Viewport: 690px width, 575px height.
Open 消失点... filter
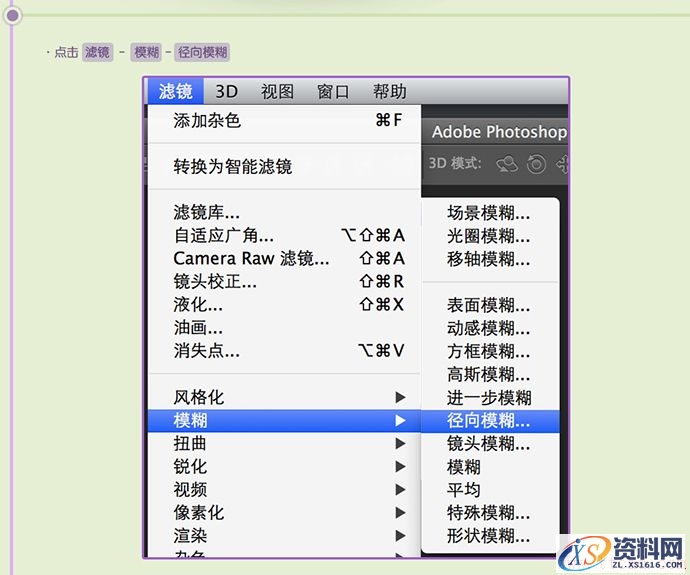pos(284,351)
